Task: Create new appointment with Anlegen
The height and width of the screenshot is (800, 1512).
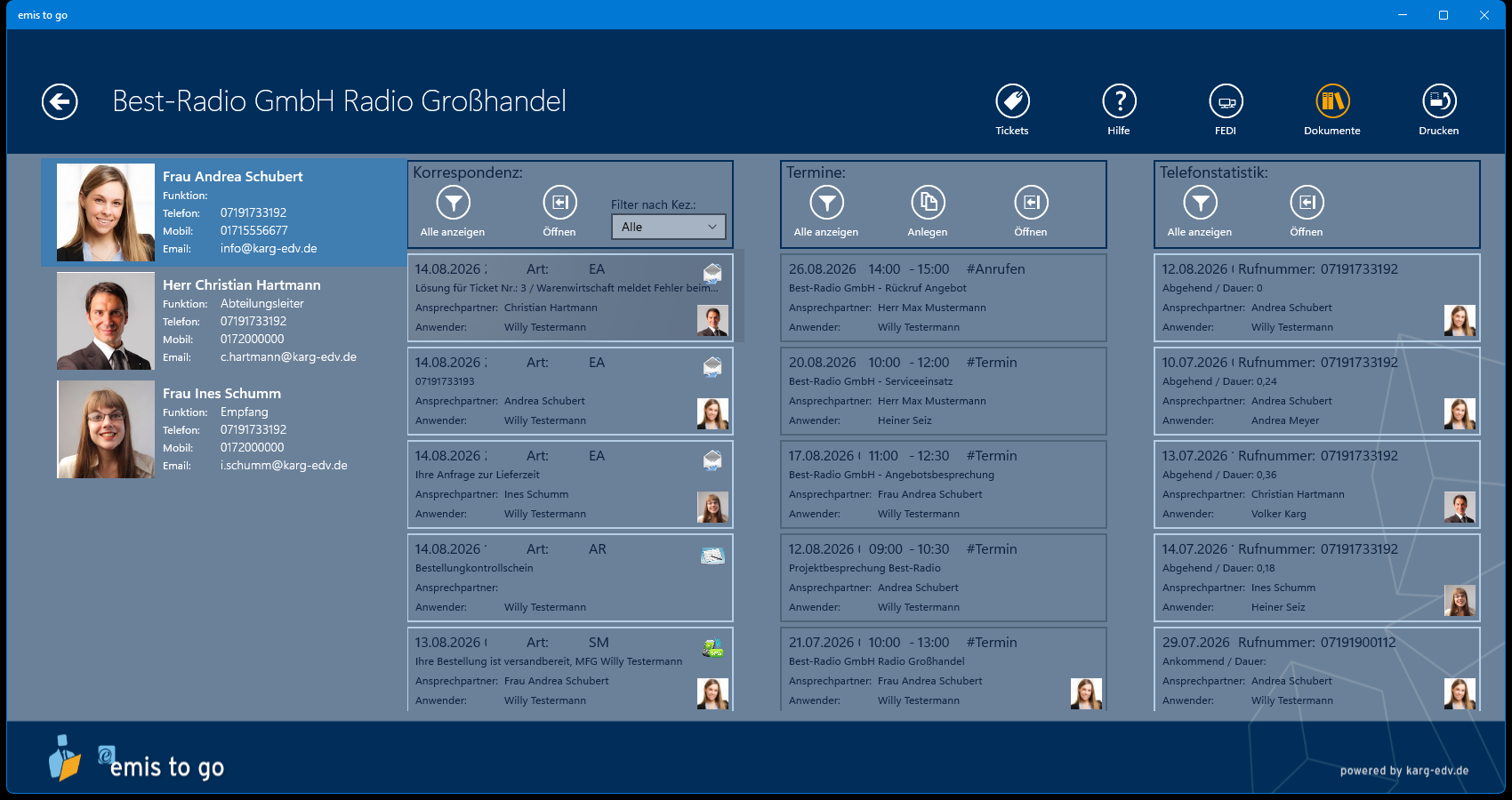Action: (928, 203)
